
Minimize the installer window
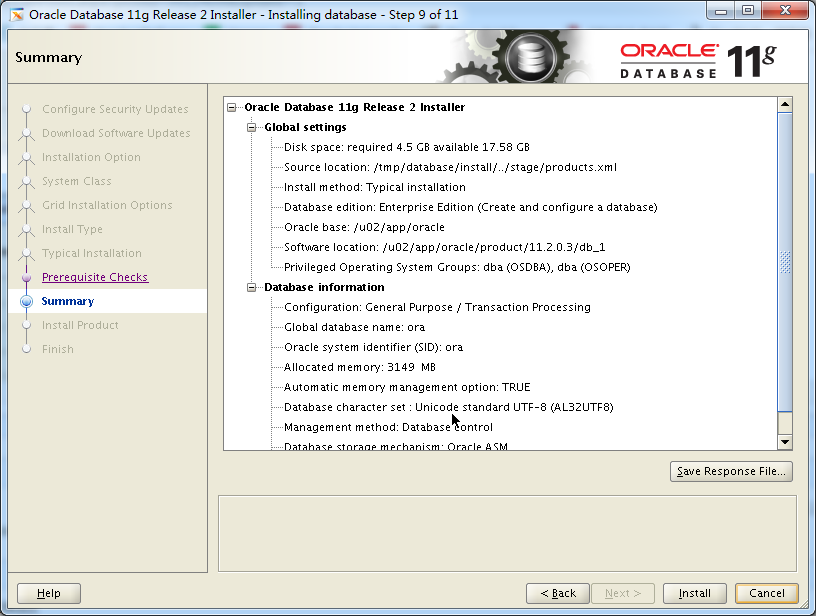pos(721,11)
